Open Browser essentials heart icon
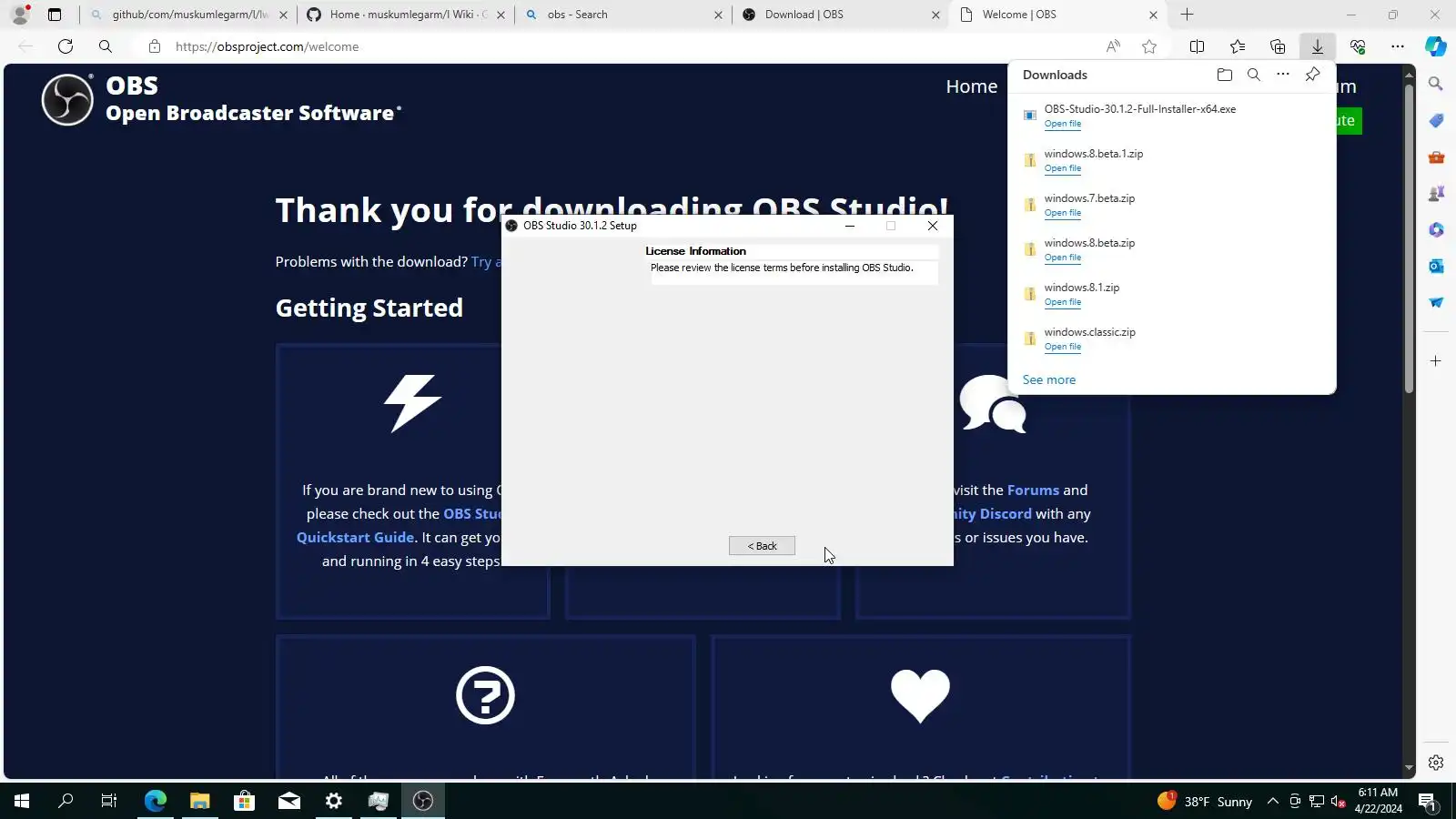This screenshot has width=1456, height=819. click(x=1358, y=46)
